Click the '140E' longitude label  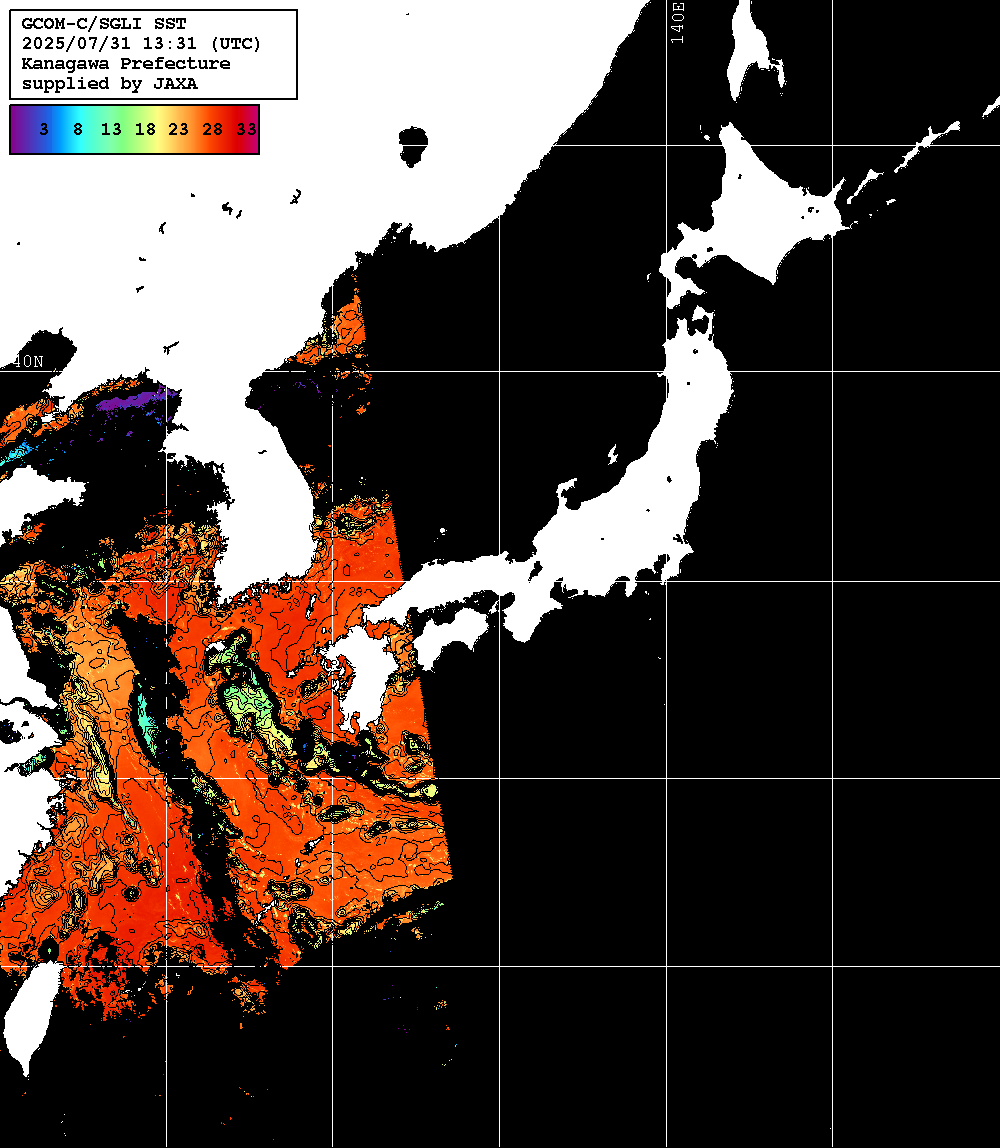(x=678, y=23)
